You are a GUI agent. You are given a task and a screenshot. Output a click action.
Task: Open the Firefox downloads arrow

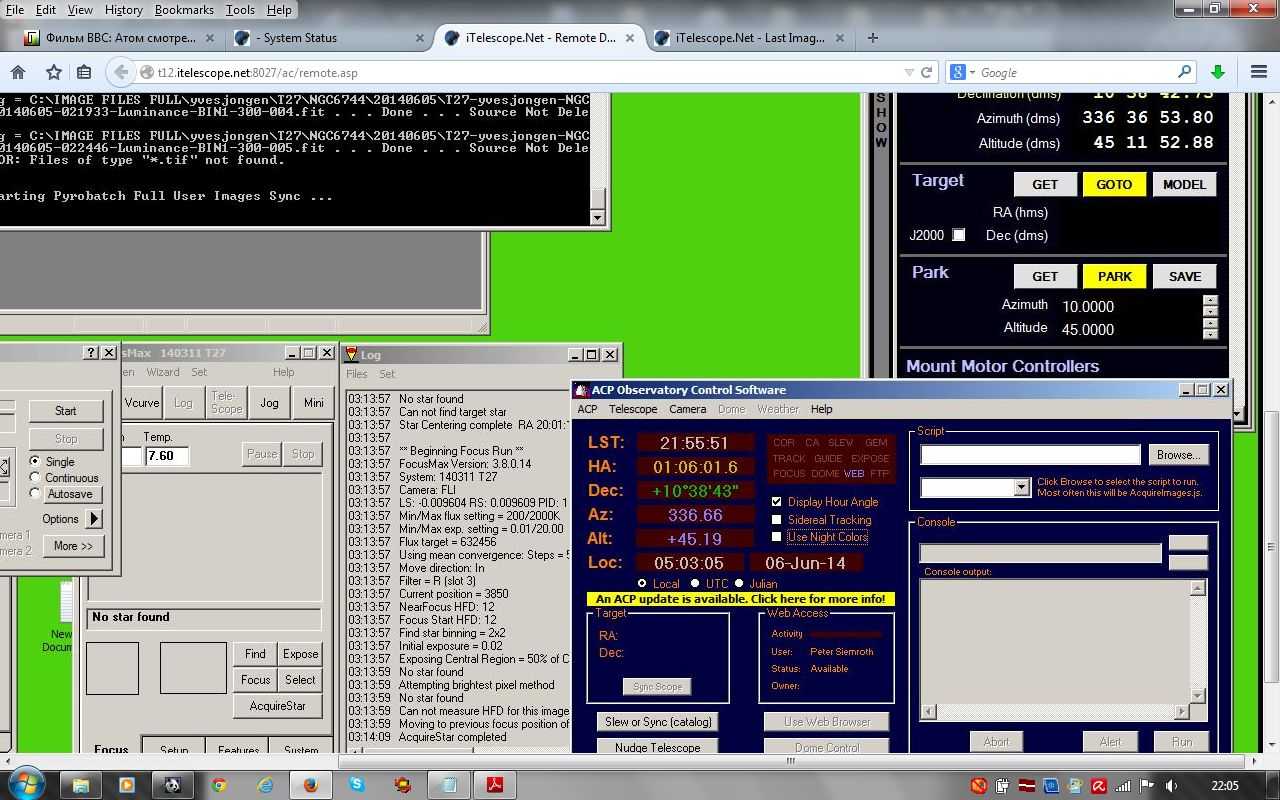(1218, 72)
